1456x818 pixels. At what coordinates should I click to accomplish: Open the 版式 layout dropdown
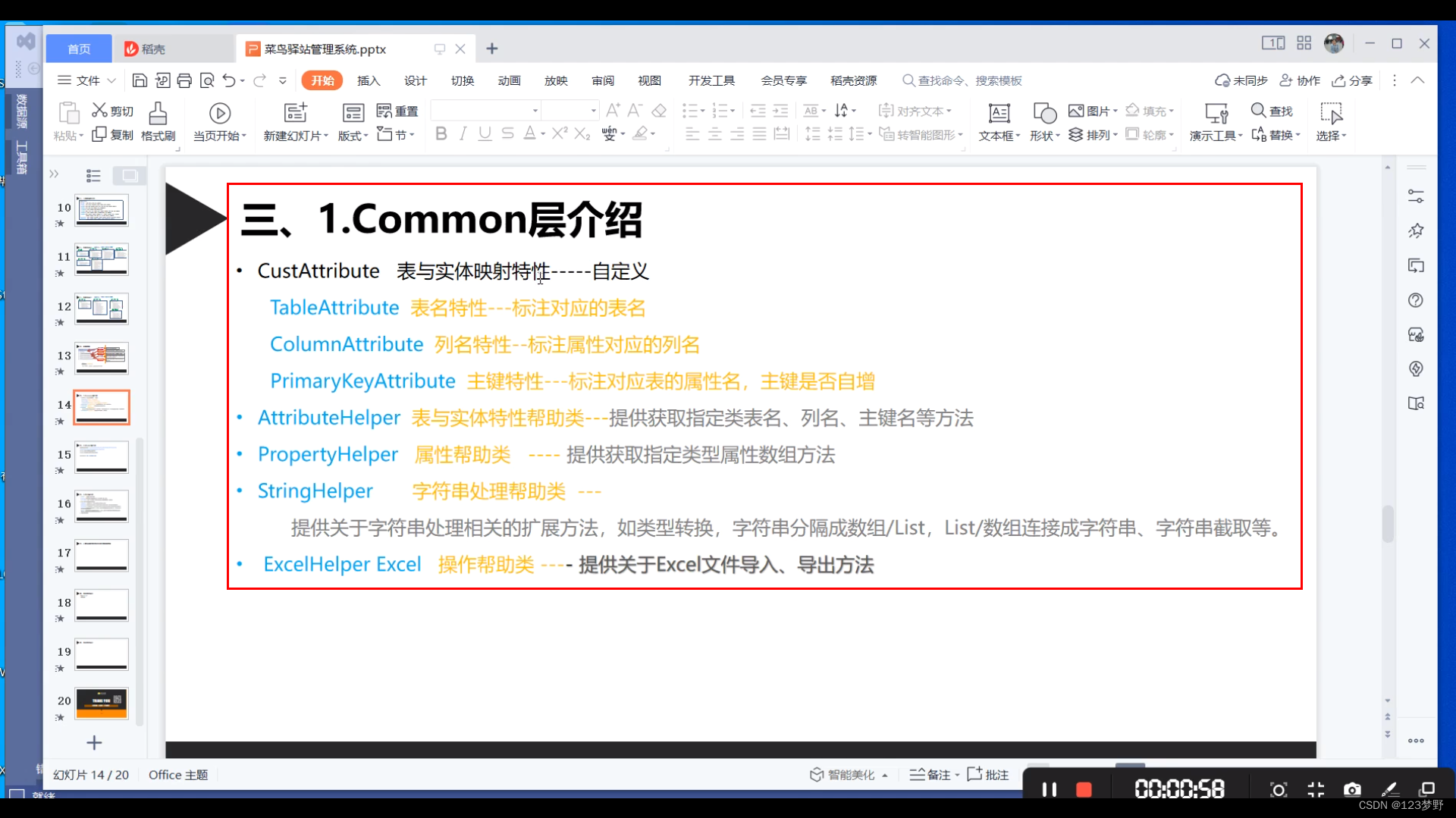click(x=351, y=136)
